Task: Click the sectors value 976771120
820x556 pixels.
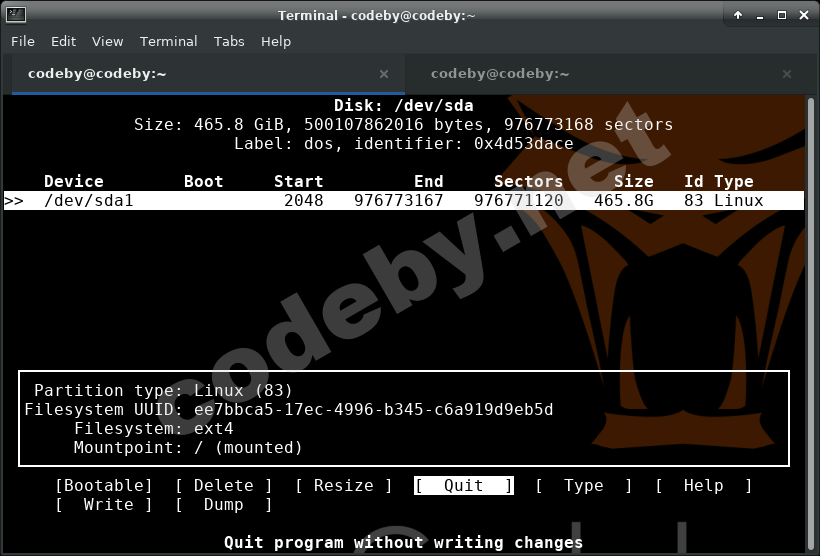Action: click(x=519, y=200)
